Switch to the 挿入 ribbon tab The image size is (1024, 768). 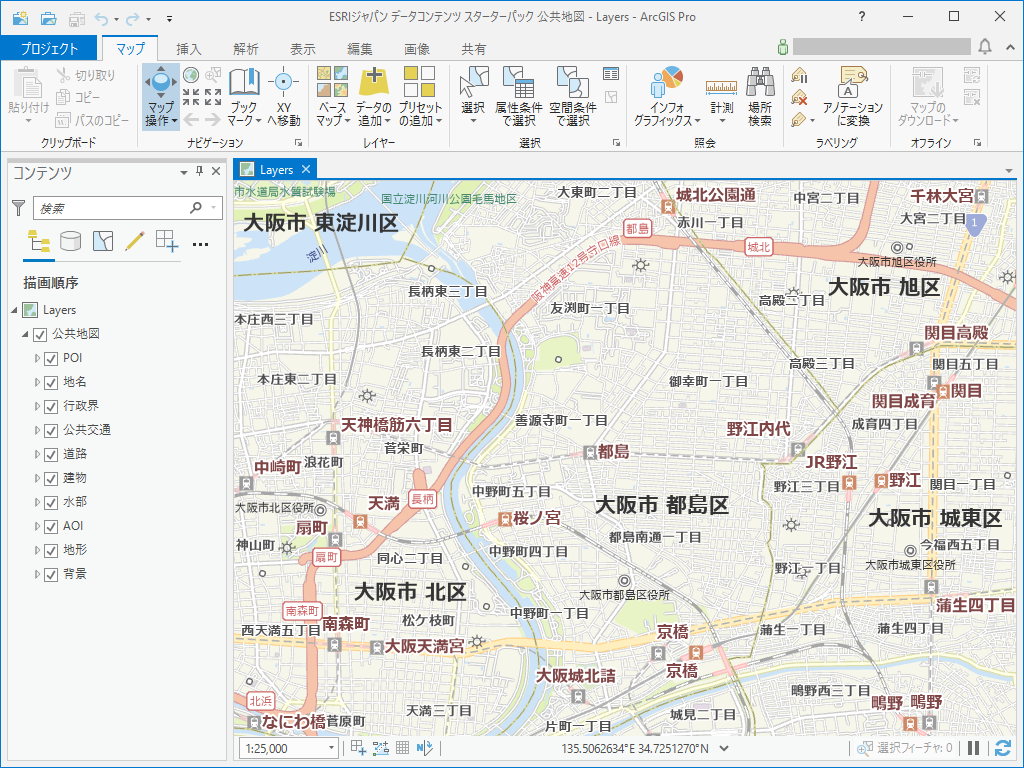[x=189, y=49]
